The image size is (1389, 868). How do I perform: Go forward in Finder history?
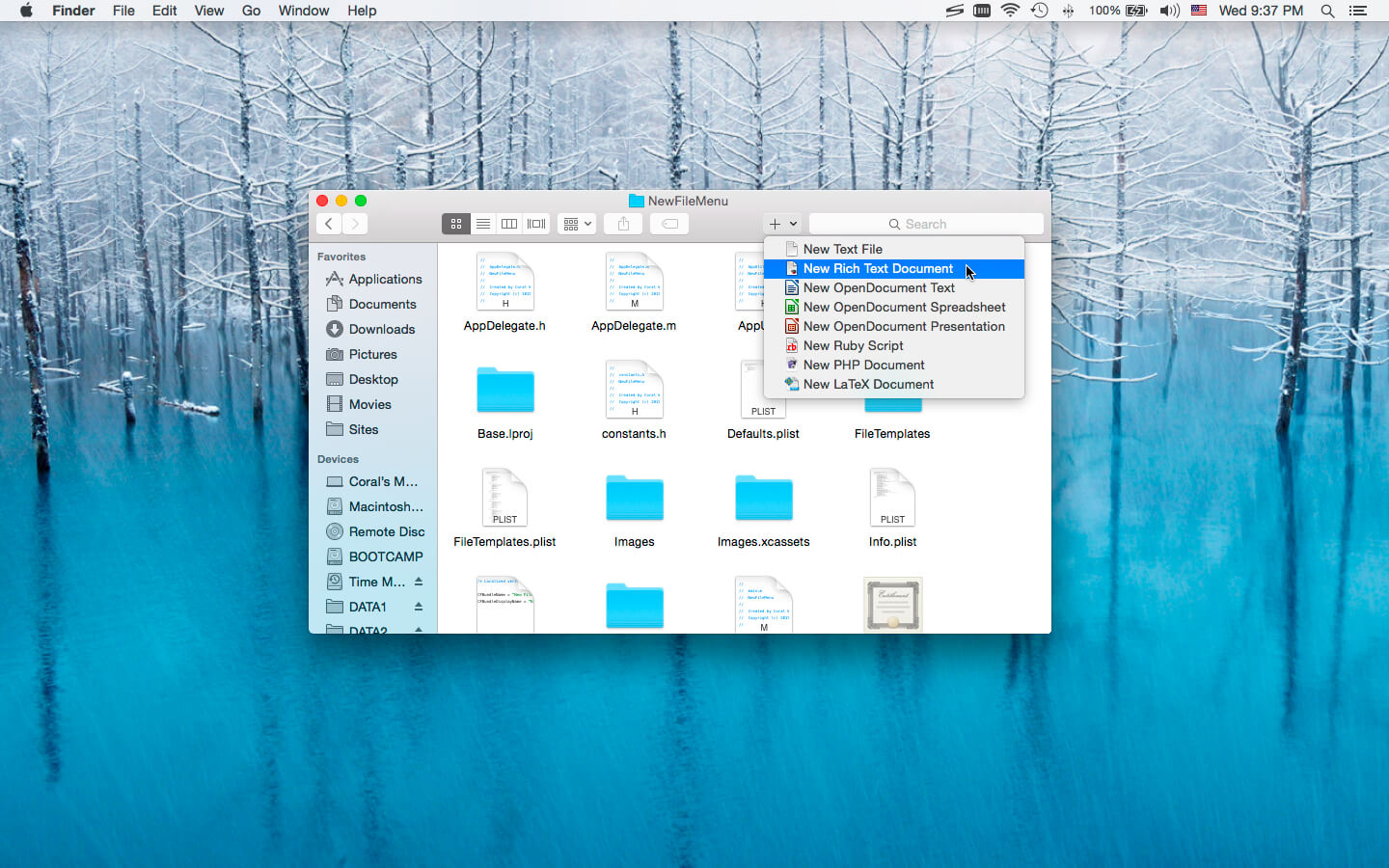click(x=355, y=224)
